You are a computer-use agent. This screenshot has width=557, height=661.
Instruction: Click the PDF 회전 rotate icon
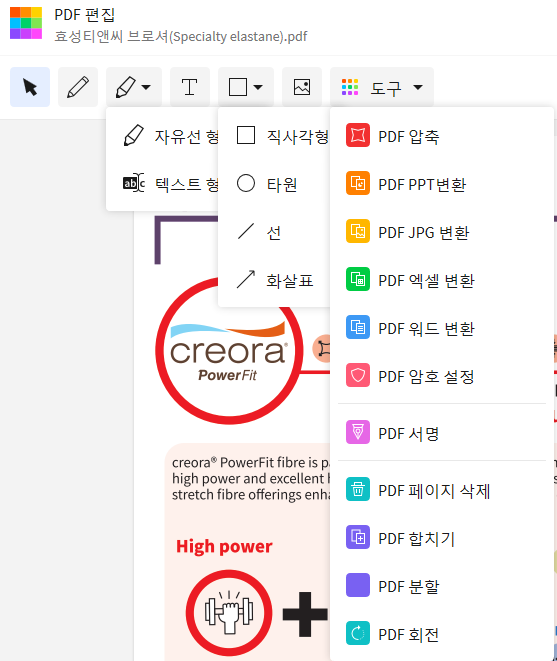[358, 633]
